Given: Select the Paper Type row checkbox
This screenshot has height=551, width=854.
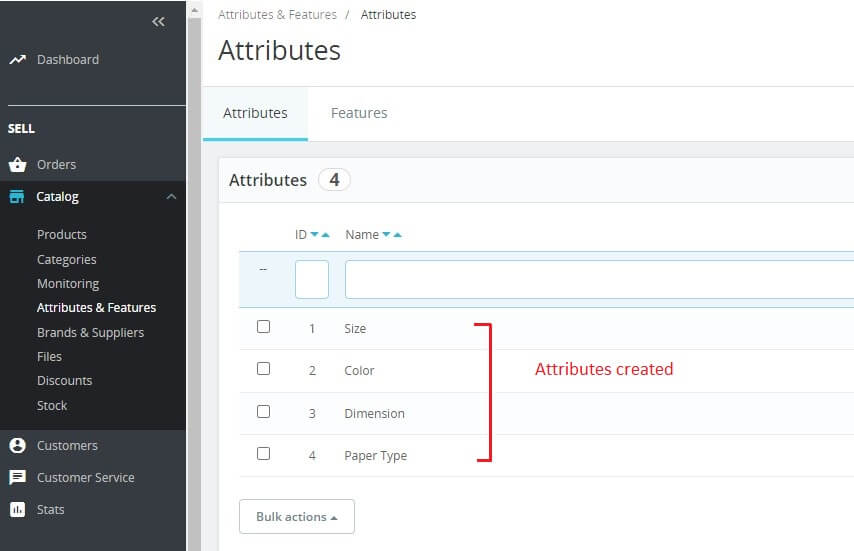Looking at the screenshot, I should pos(264,454).
